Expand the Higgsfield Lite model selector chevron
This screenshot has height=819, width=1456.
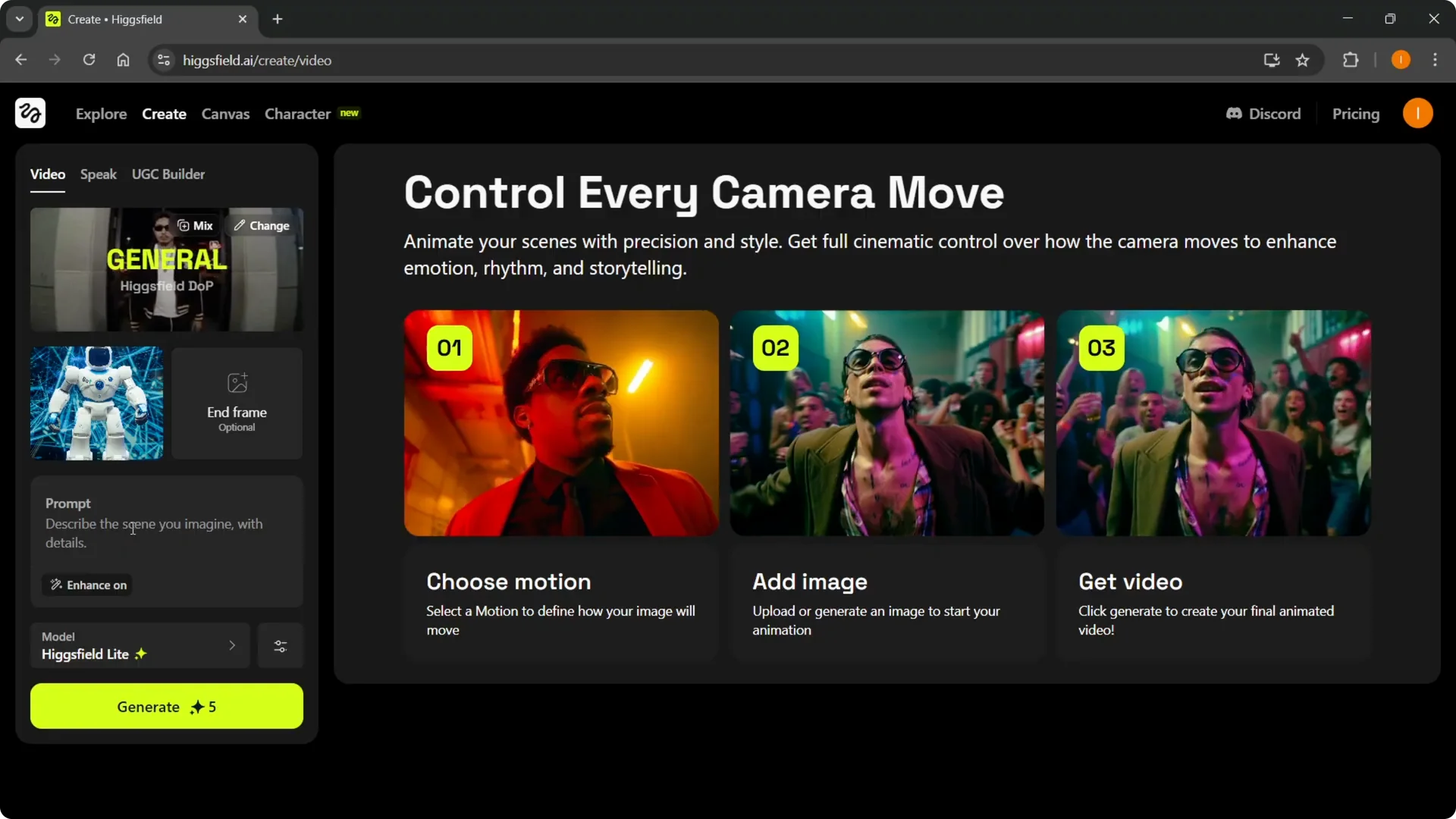pos(232,645)
